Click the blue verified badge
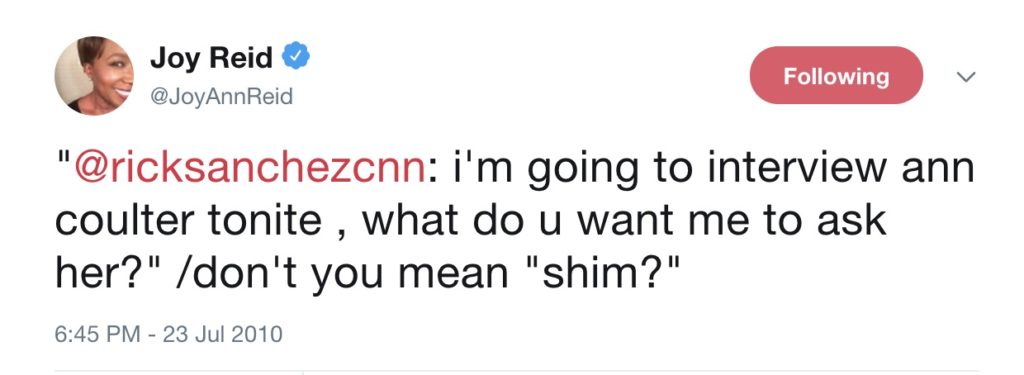This screenshot has width=1024, height=375. (x=296, y=56)
